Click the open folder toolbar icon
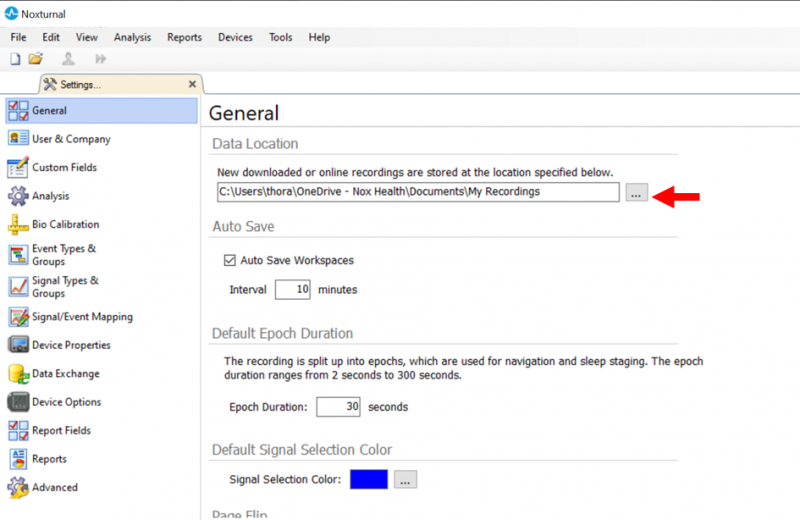 (x=36, y=59)
